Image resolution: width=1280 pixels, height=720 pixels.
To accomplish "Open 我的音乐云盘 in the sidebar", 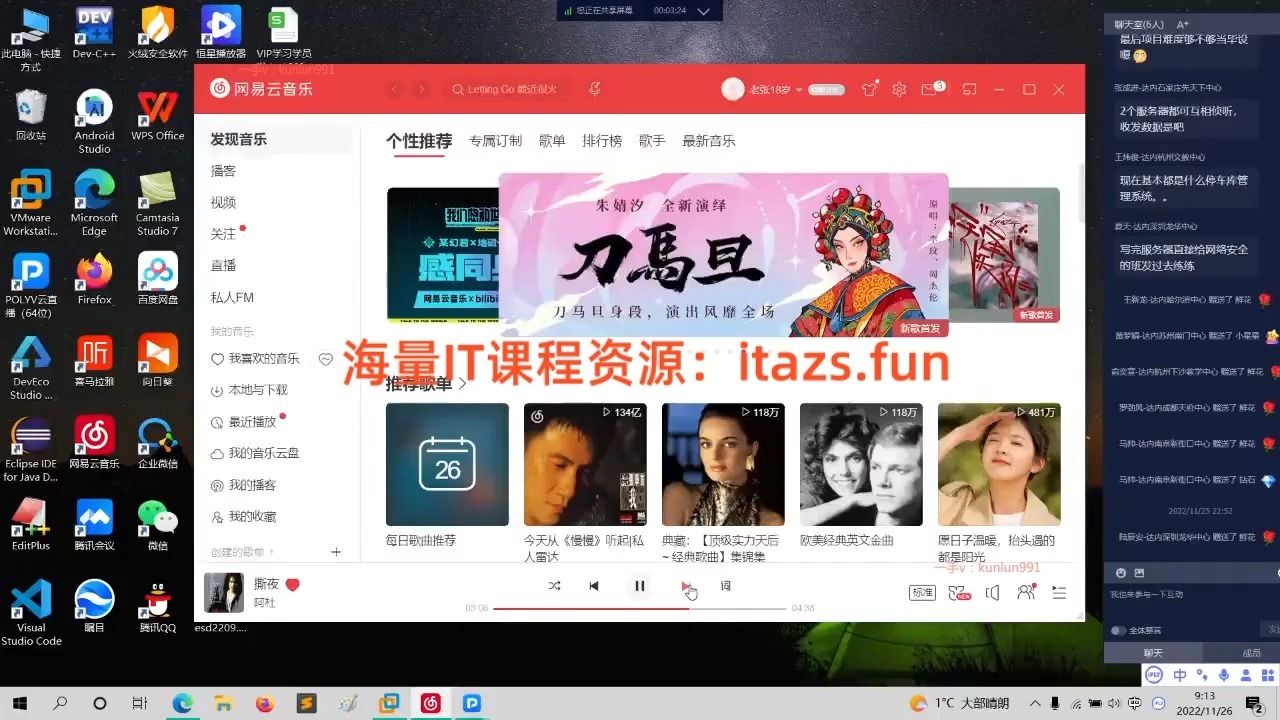I will (264, 453).
